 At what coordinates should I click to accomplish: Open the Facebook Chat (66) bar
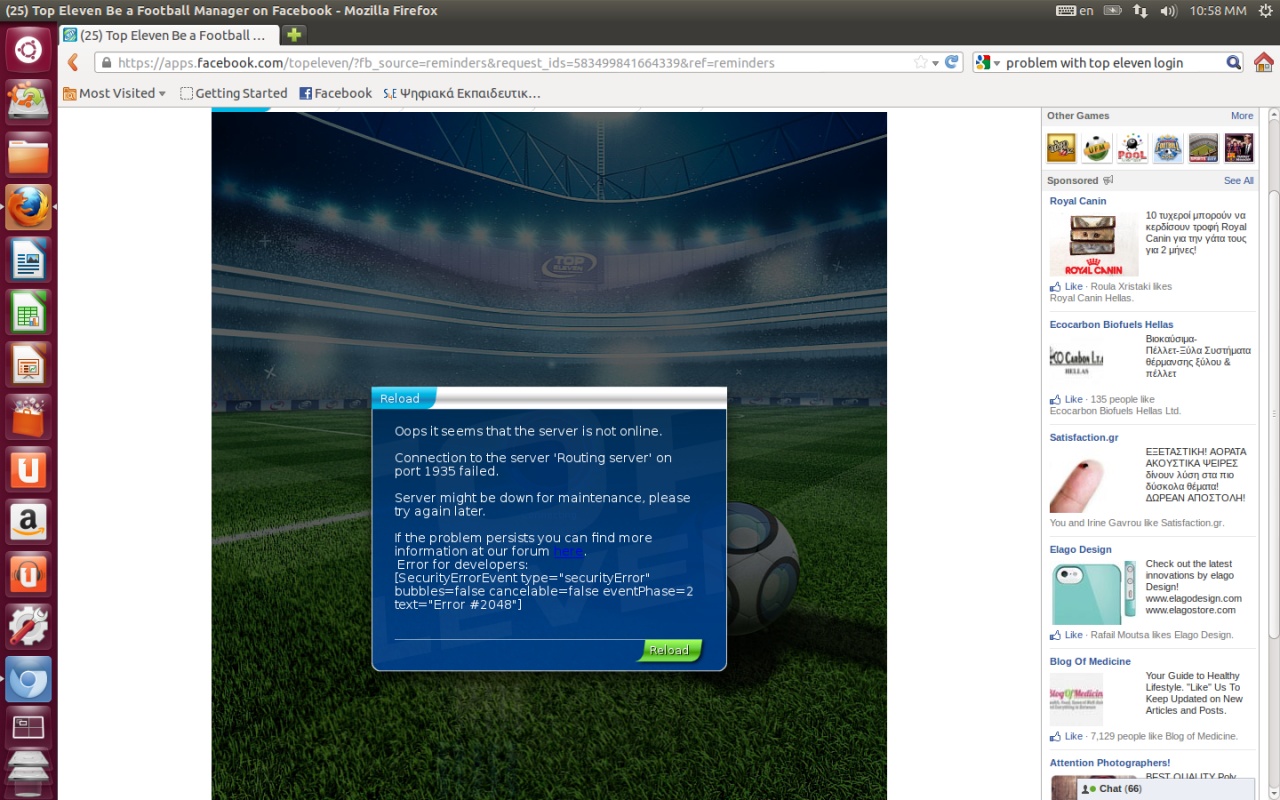point(1166,789)
